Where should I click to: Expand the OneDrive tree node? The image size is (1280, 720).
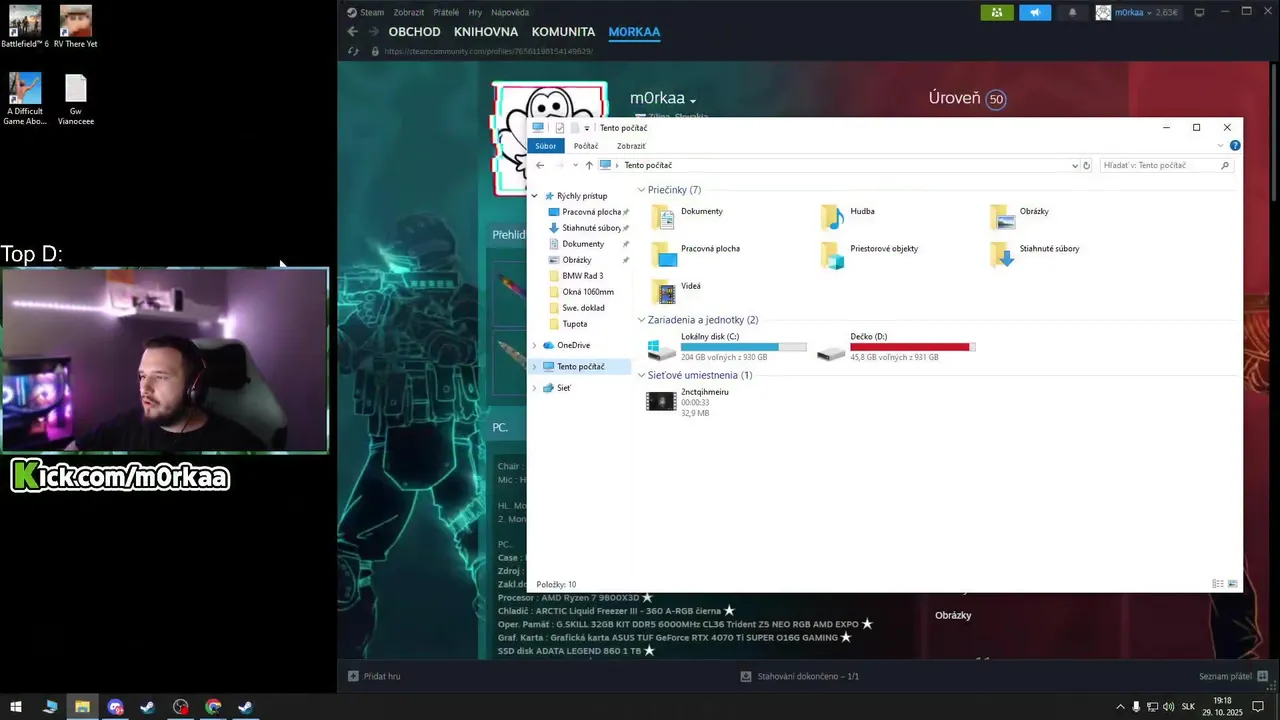point(535,345)
